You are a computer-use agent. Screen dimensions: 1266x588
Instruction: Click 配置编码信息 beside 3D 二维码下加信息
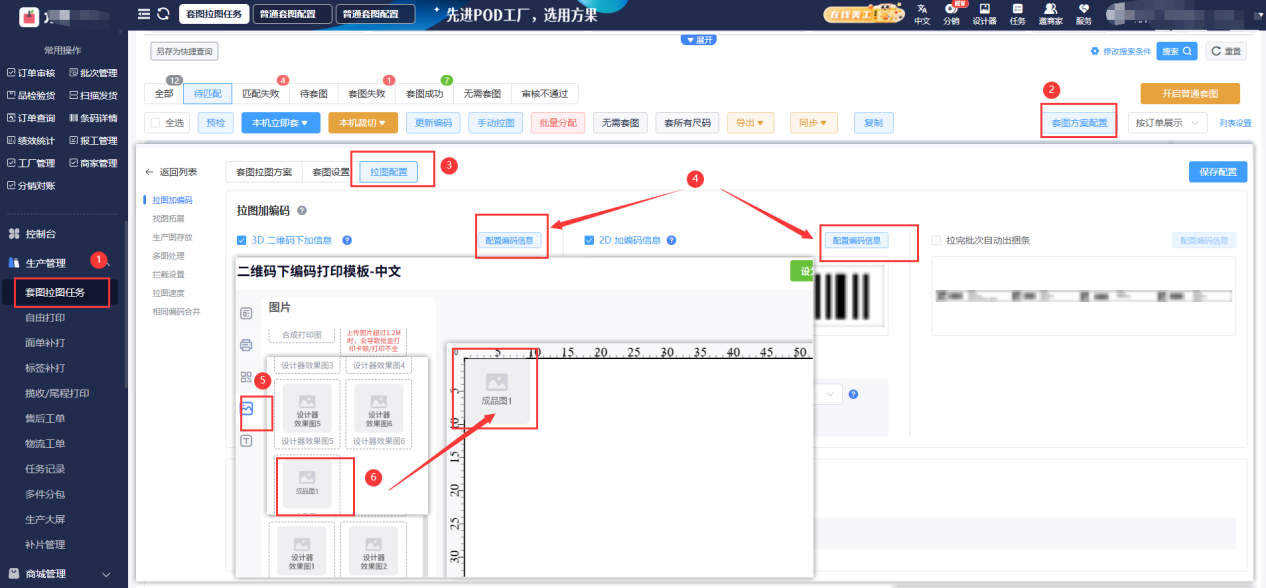[512, 240]
